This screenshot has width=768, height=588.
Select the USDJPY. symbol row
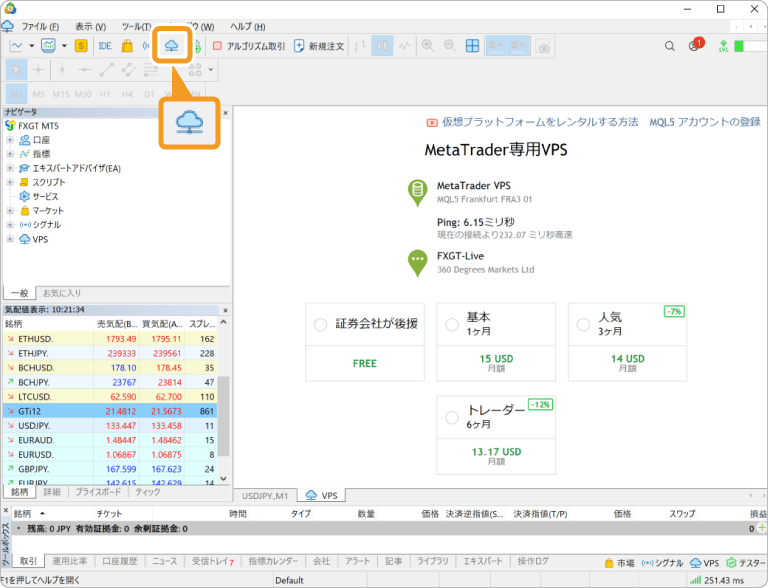tap(110, 425)
